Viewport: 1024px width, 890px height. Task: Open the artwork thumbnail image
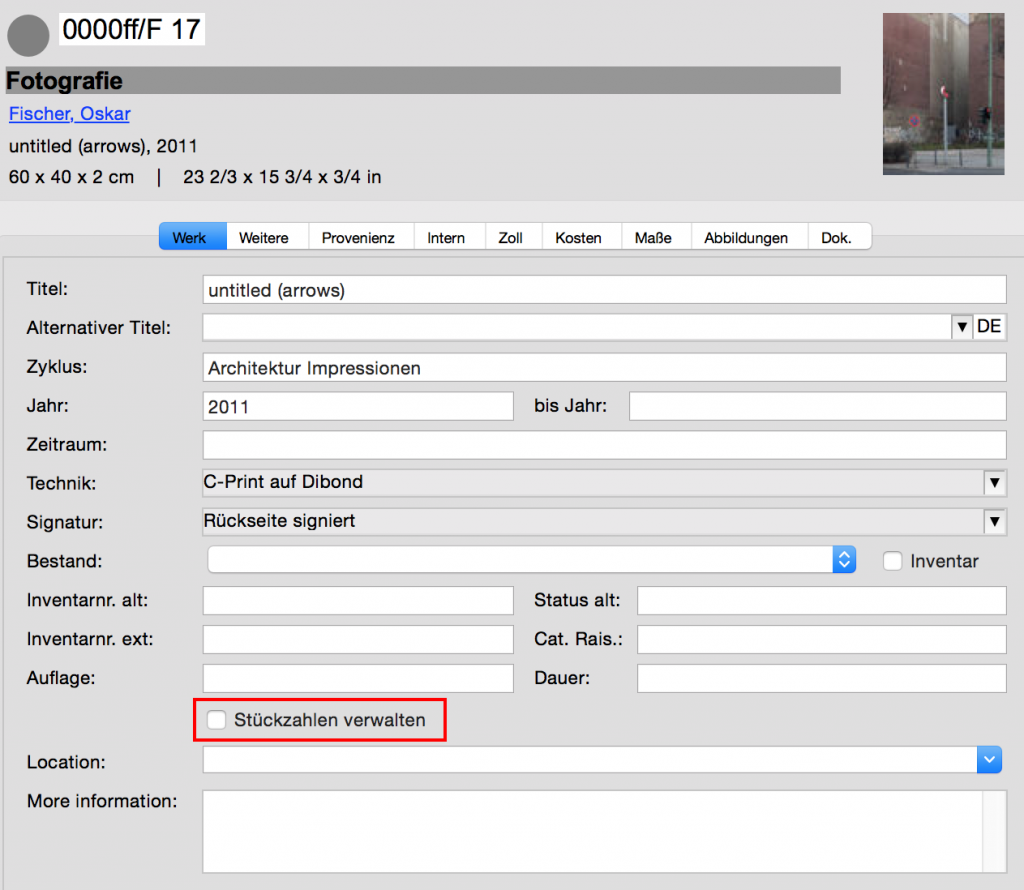943,94
